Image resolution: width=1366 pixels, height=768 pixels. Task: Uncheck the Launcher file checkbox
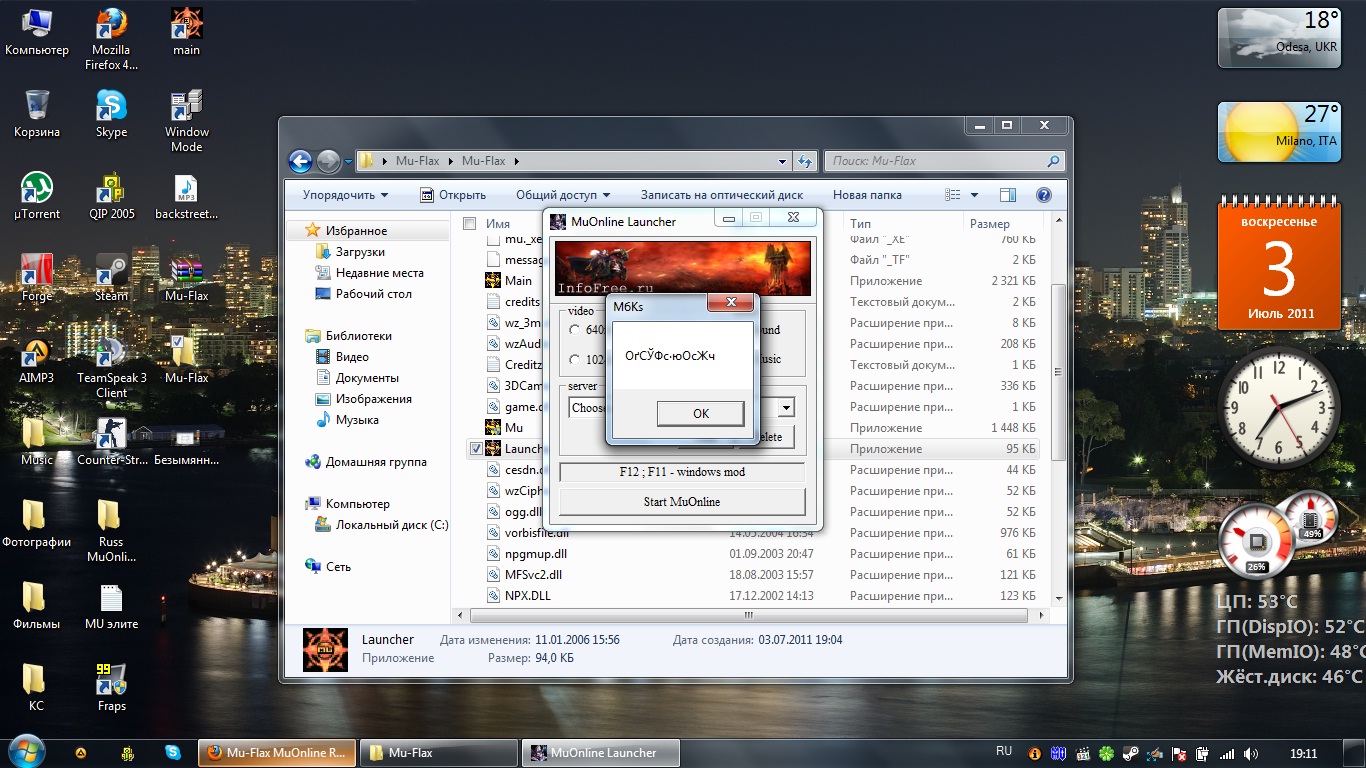[x=476, y=449]
